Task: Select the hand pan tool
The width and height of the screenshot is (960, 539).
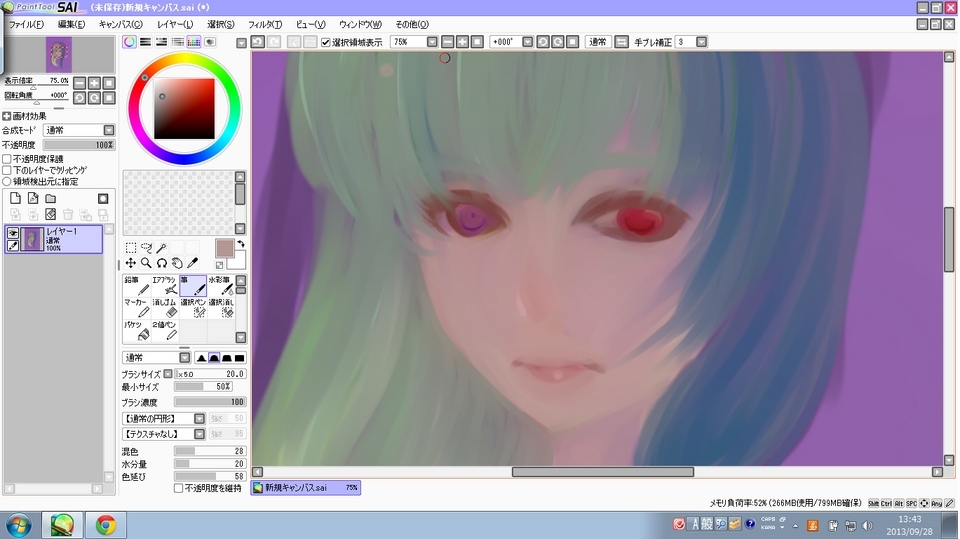Action: [x=177, y=263]
